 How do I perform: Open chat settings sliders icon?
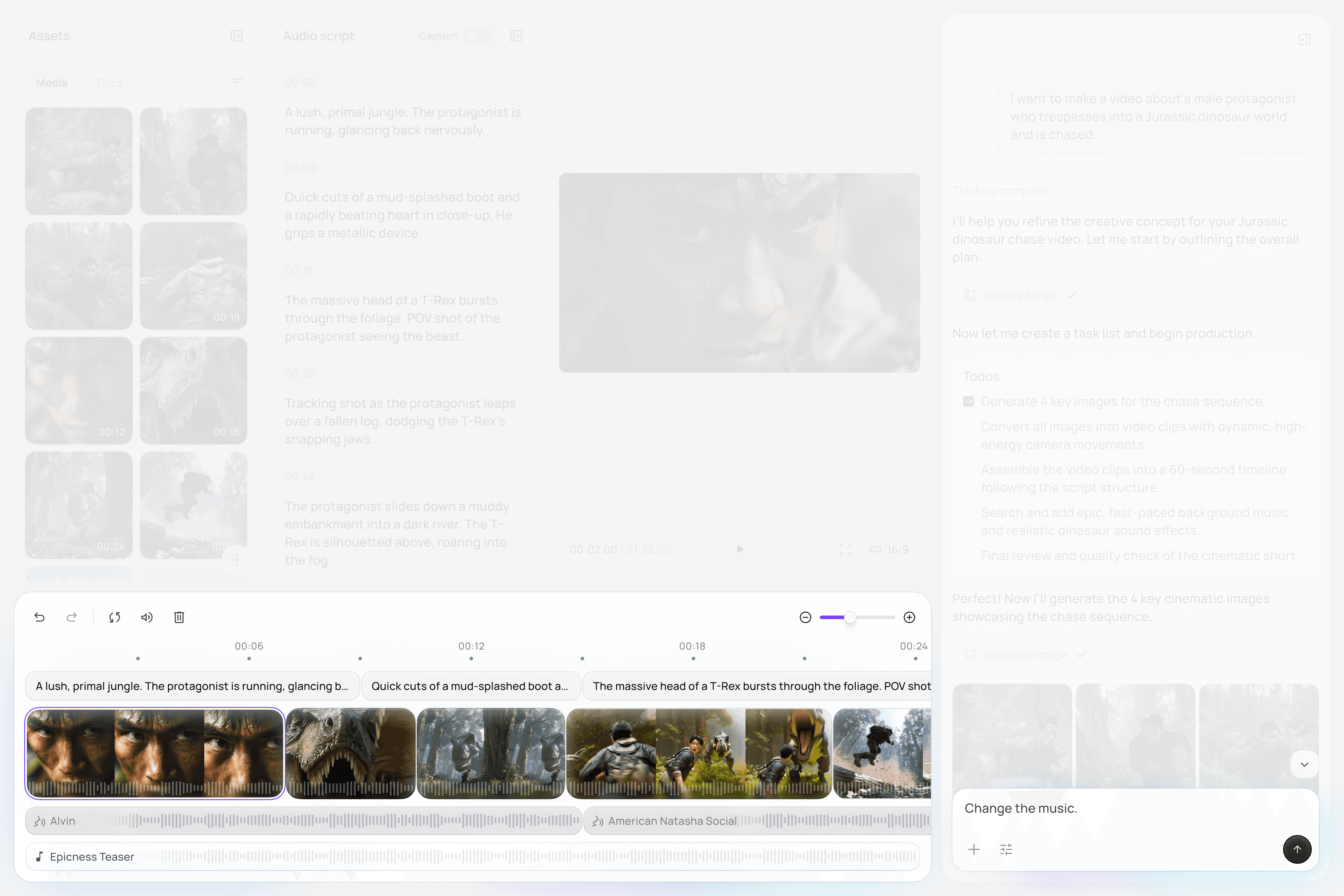point(1006,849)
